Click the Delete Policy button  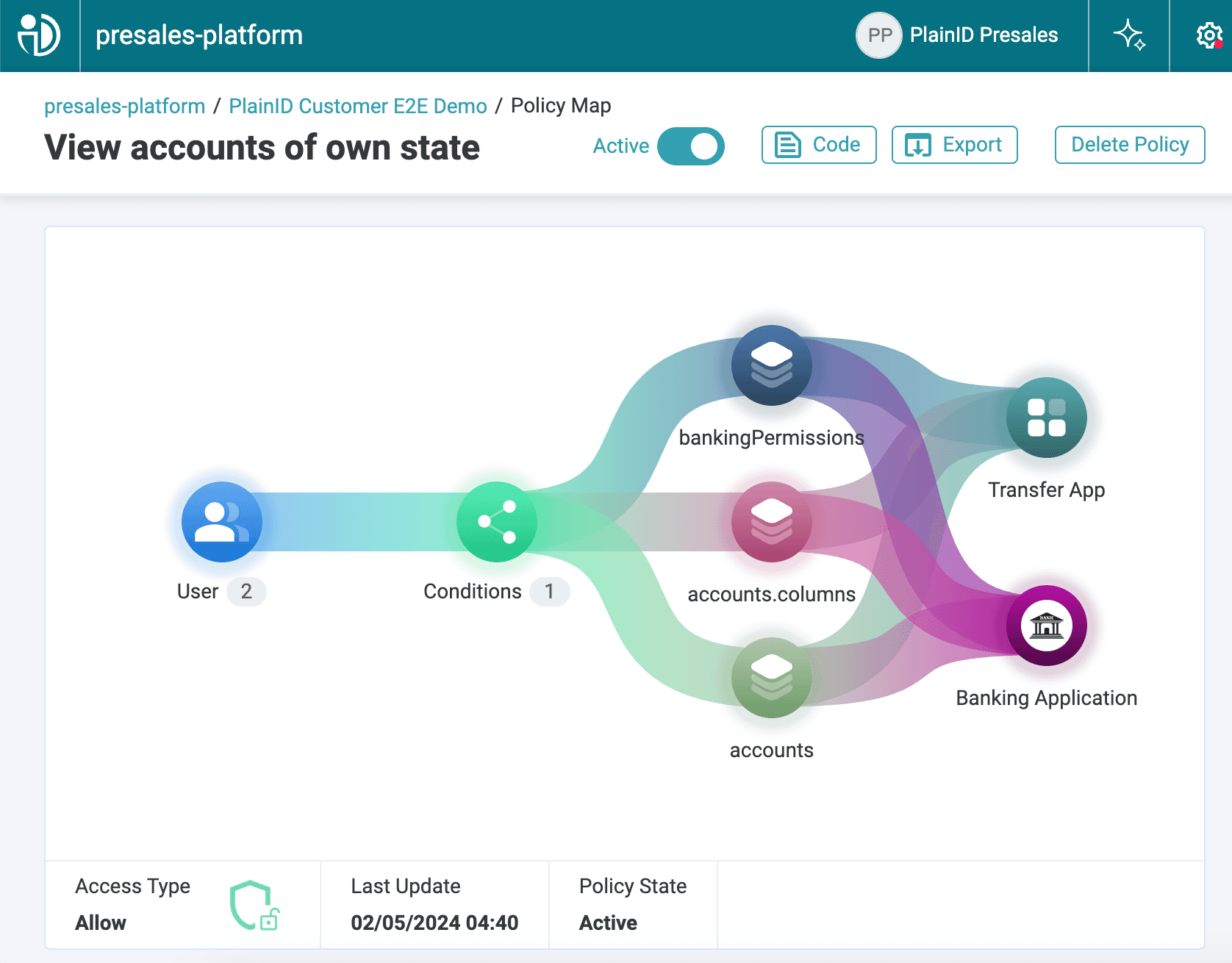click(1130, 145)
